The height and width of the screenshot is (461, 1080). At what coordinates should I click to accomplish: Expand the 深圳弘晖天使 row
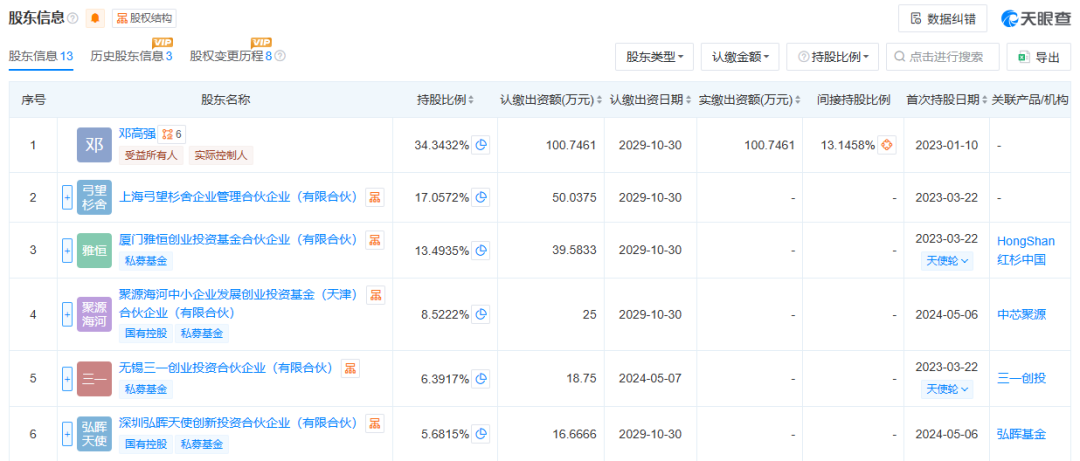(x=68, y=434)
